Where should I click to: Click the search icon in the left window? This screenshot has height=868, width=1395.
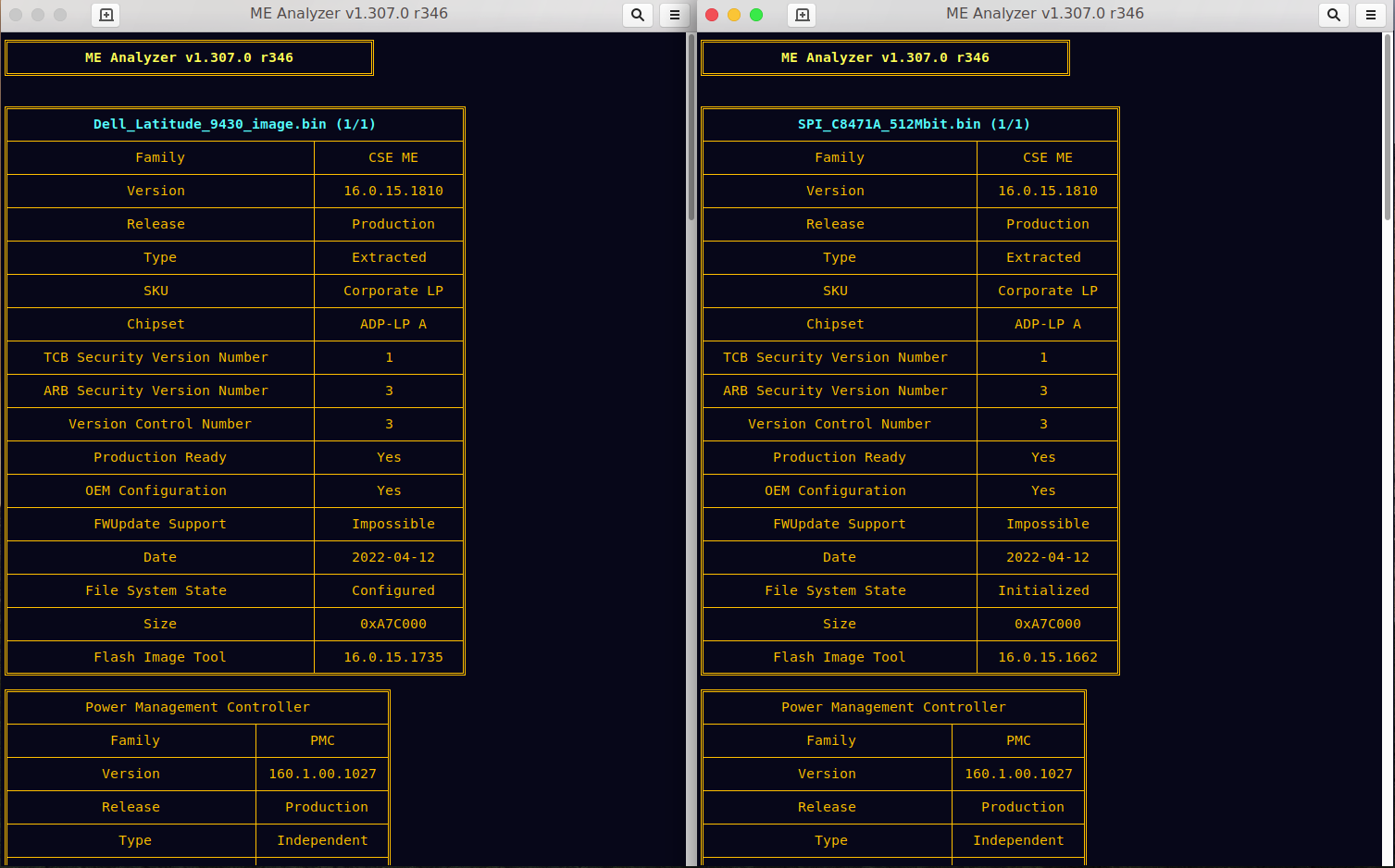click(x=638, y=15)
